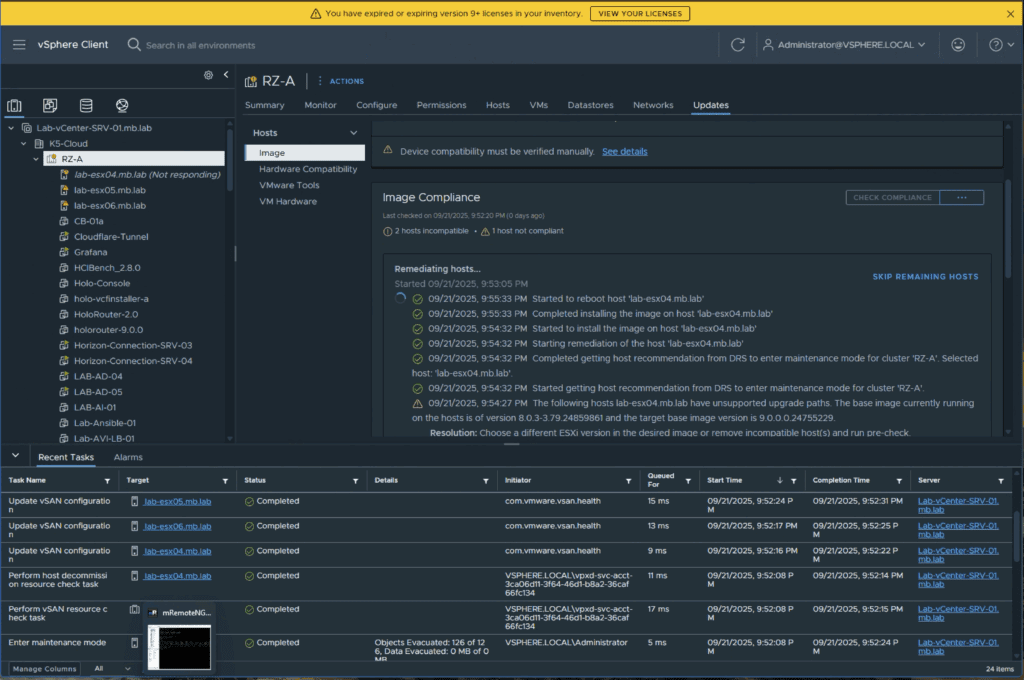
Task: Open the See details link
Action: point(624,151)
